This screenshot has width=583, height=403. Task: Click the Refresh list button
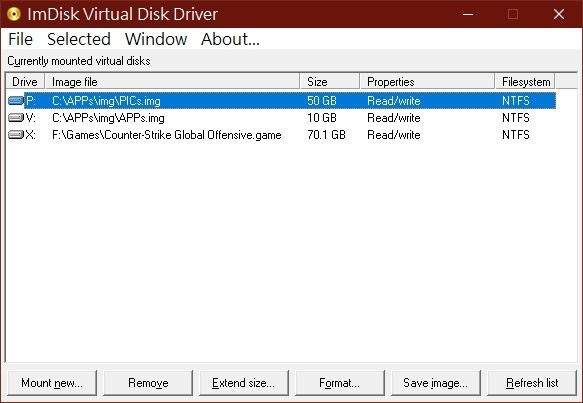coord(532,383)
